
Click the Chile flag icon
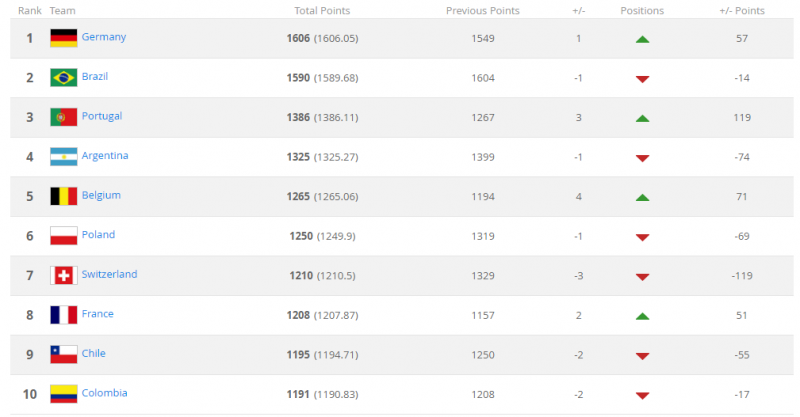(64, 355)
